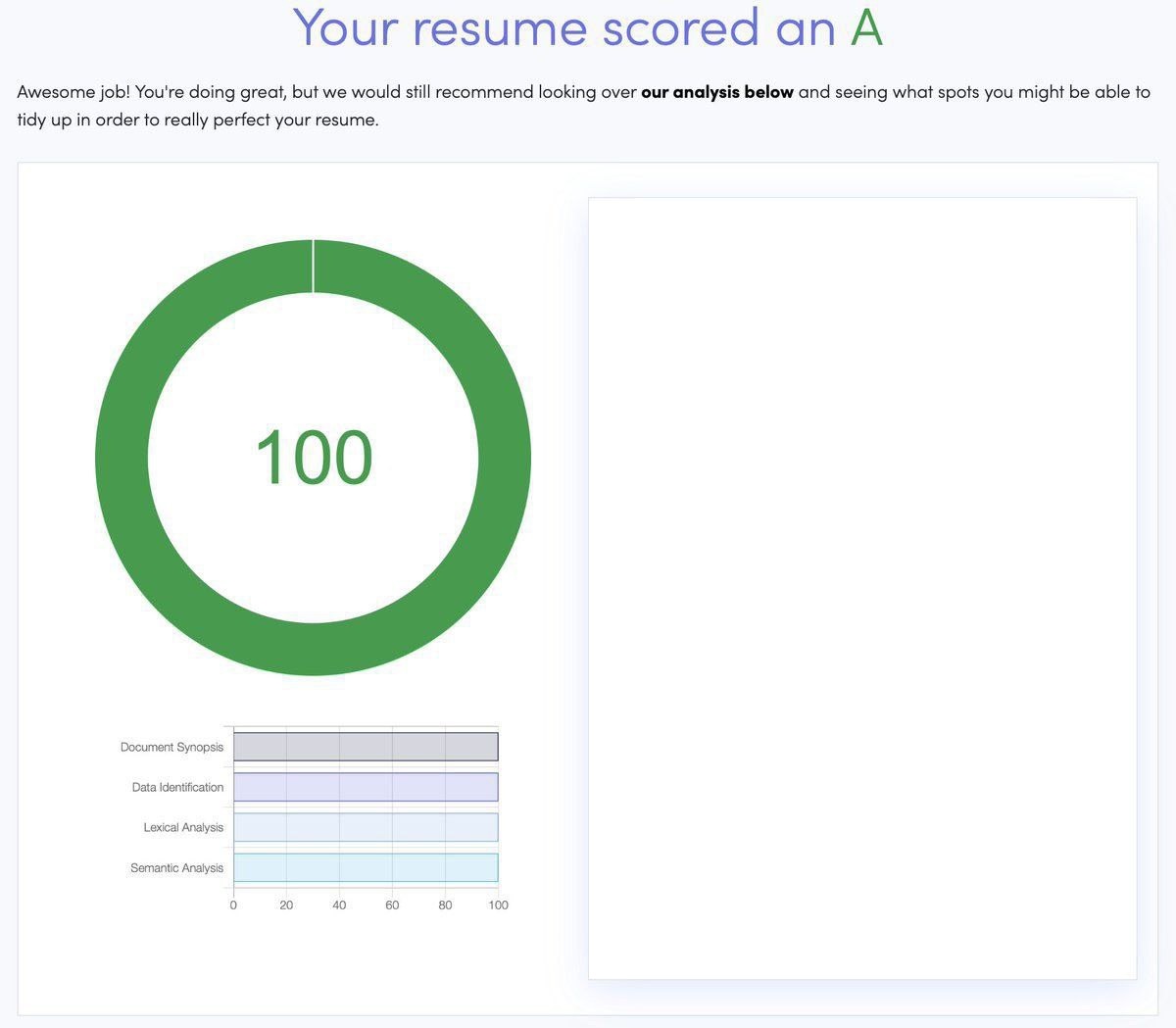Click the 'our analysis below' bold text
Screen dimensions: 1176x1028
[717, 92]
